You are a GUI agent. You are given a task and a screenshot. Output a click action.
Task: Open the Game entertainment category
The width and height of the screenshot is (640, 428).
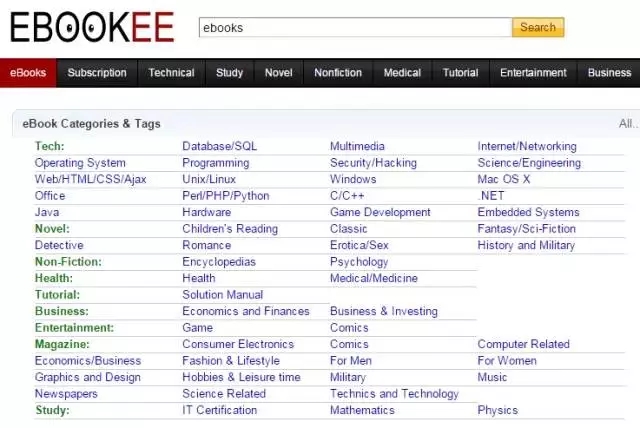[198, 328]
